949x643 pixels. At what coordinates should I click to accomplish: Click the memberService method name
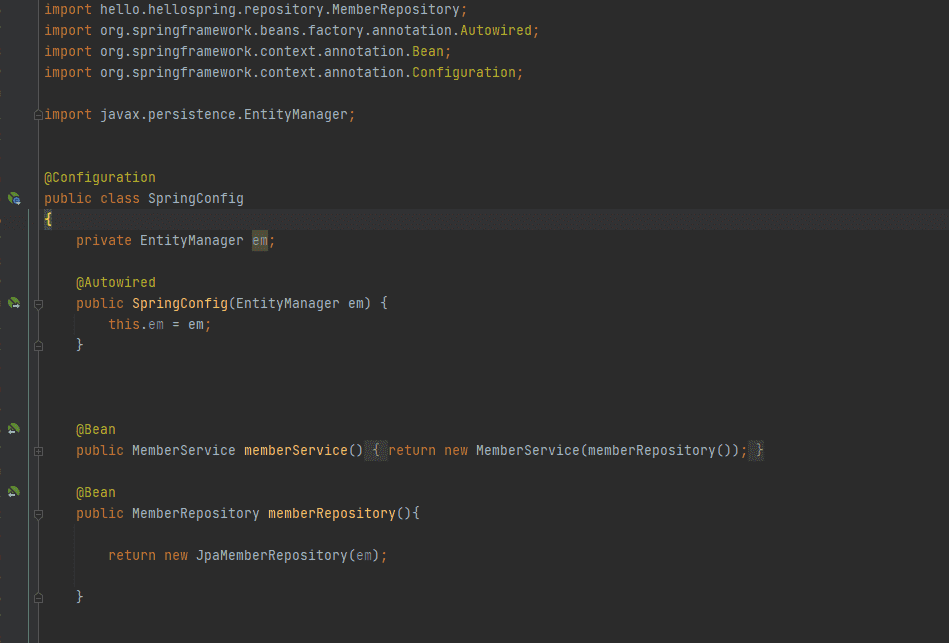(295, 450)
